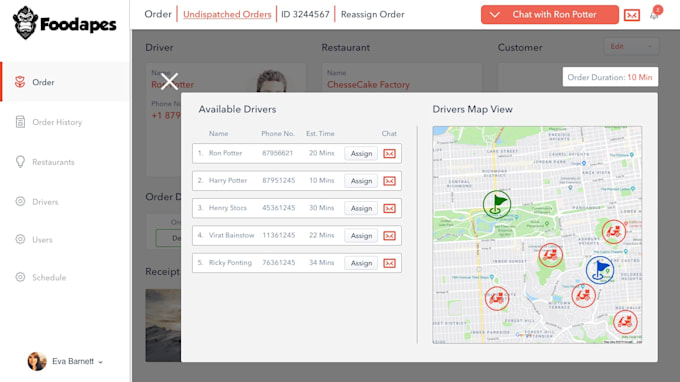This screenshot has width=680, height=382.
Task: Click the Reassign Order breadcrumb
Action: [x=373, y=14]
